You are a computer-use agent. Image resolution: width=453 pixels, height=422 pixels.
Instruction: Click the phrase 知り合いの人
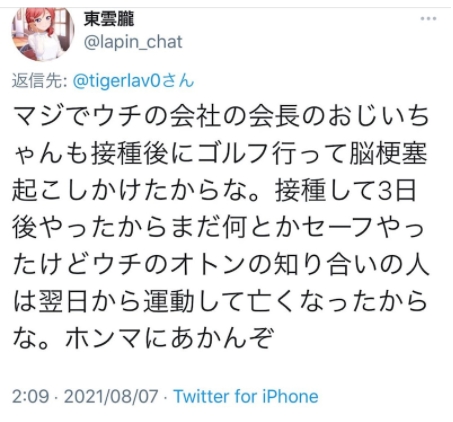pos(351,266)
